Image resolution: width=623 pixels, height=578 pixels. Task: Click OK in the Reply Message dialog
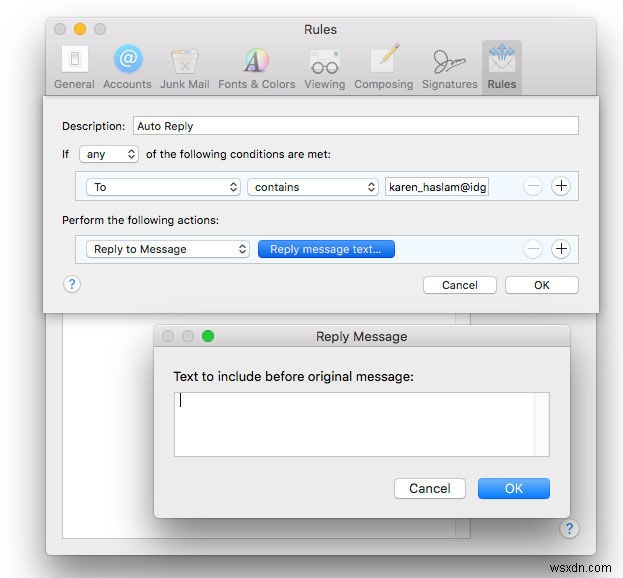[514, 488]
